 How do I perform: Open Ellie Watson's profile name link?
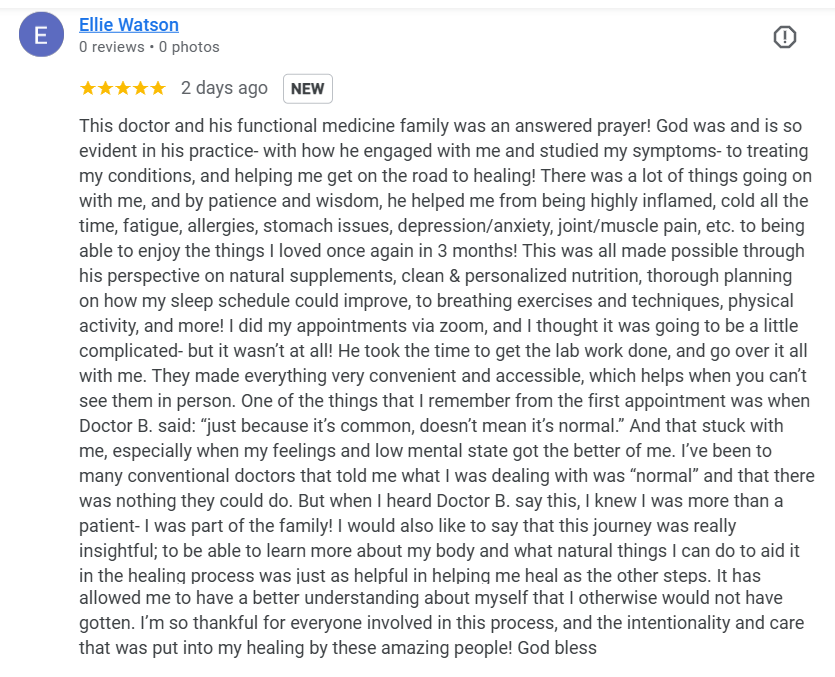coord(129,25)
